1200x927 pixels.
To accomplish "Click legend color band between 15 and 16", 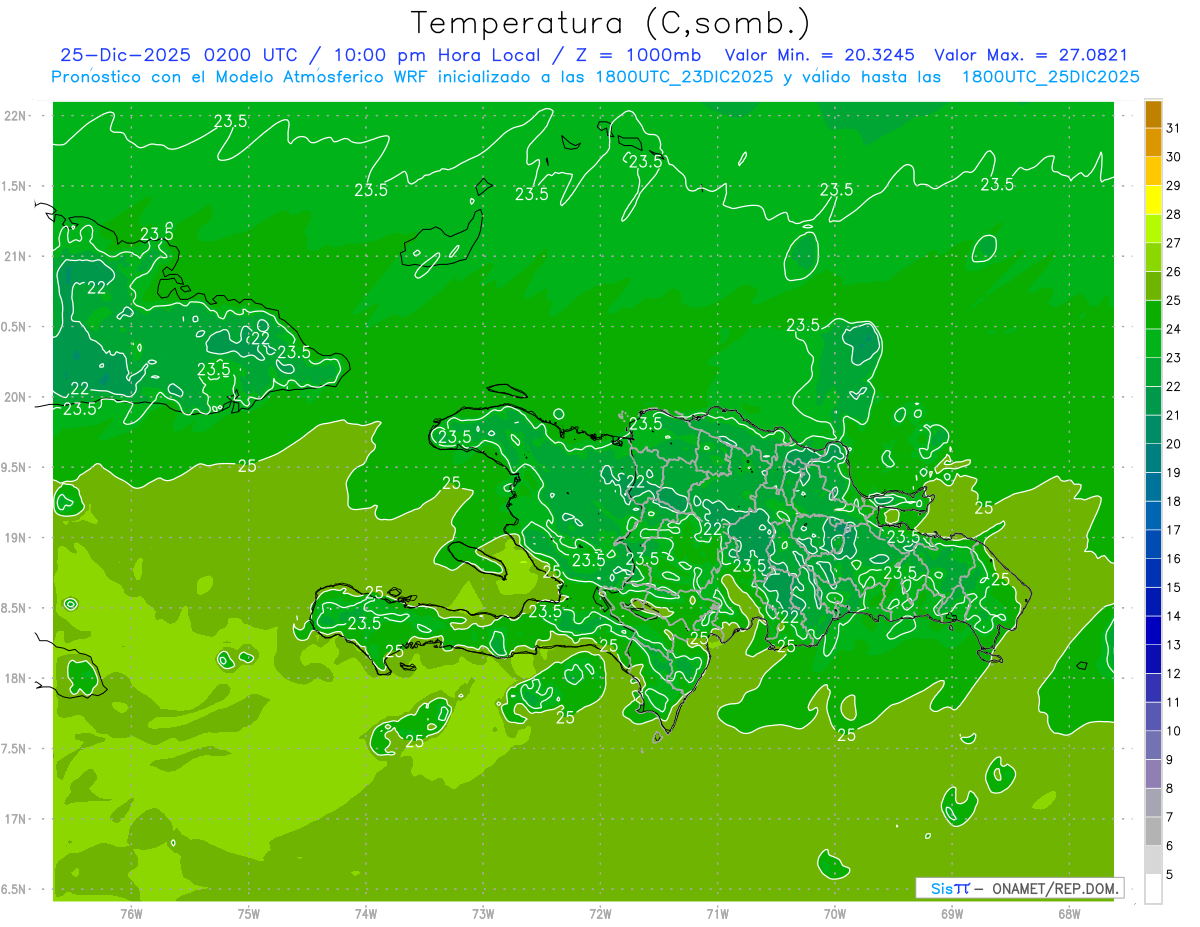I will (1153, 573).
